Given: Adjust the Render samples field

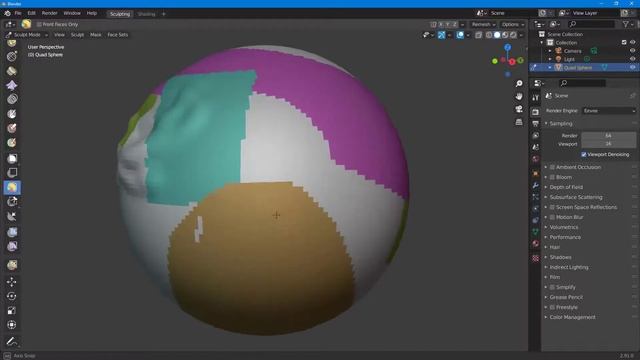Looking at the screenshot, I should tap(609, 135).
